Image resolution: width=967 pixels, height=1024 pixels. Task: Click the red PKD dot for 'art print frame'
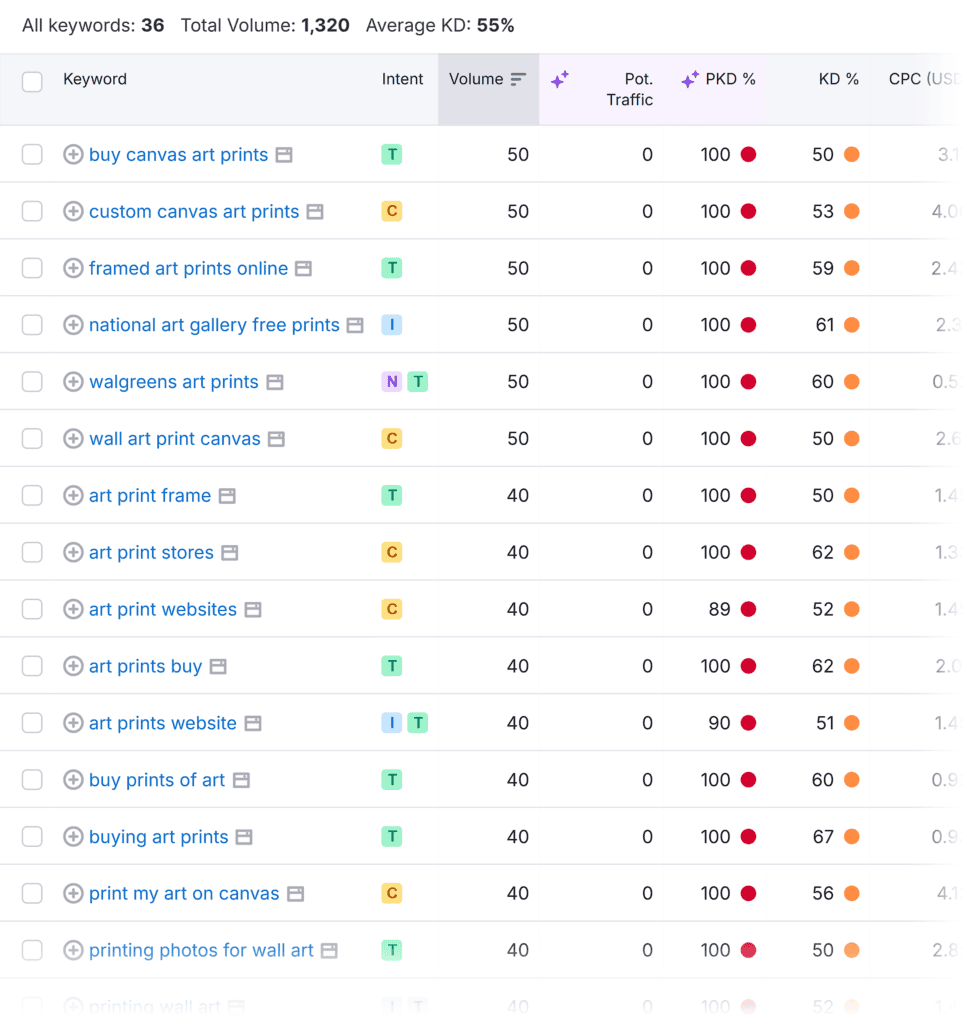tap(748, 495)
